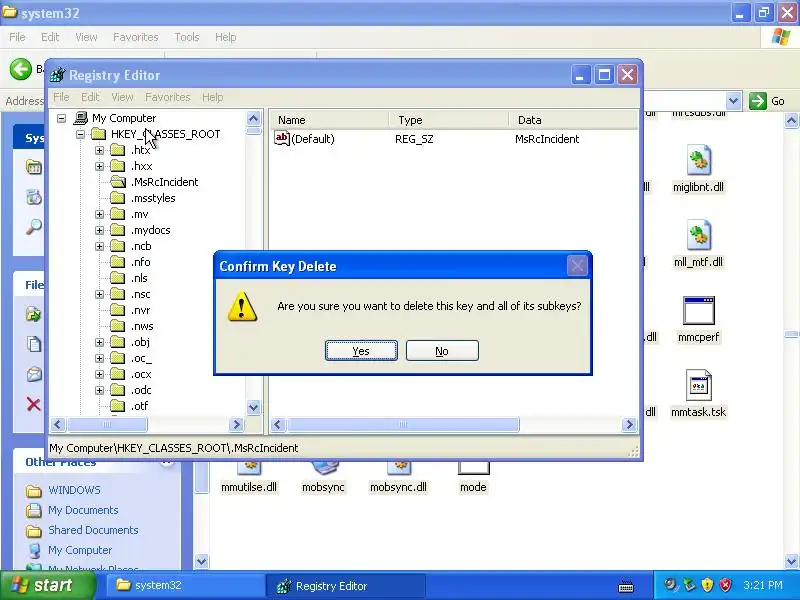
Task: Open Registry Editor Favorites menu
Action: 167,97
